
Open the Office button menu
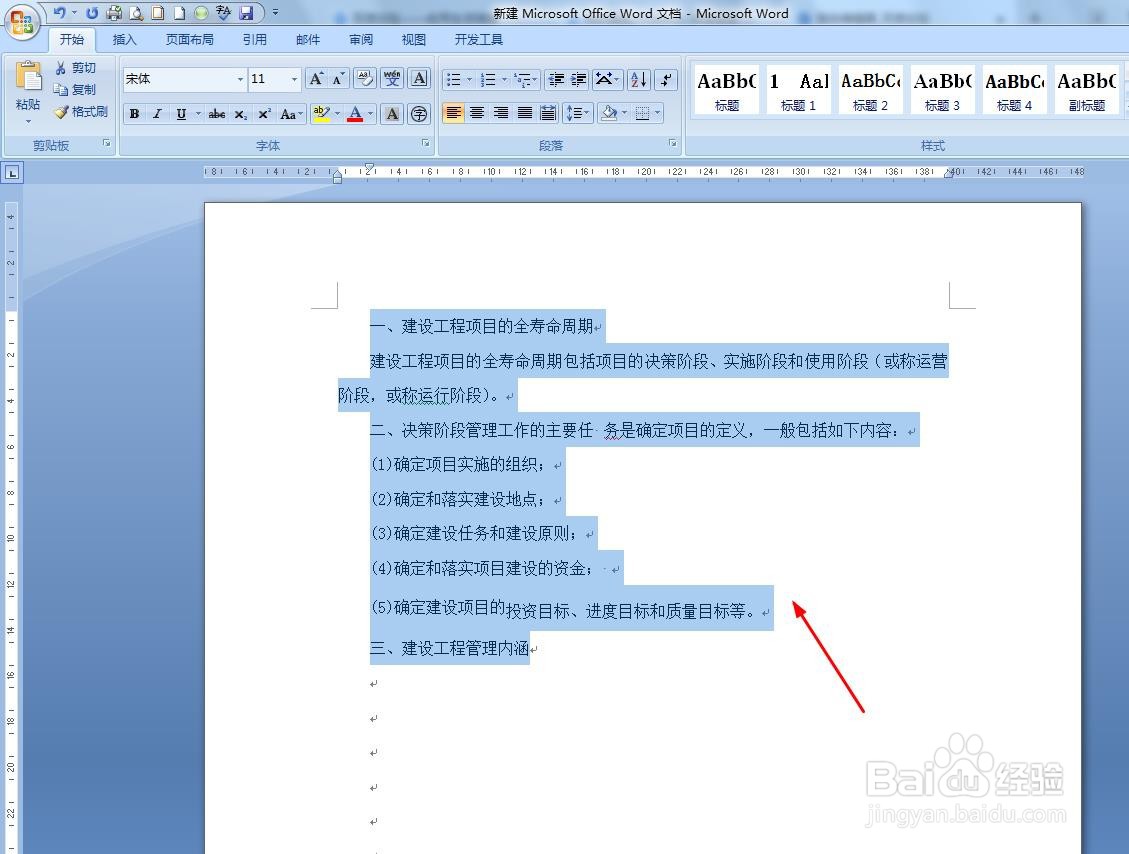(x=22, y=22)
